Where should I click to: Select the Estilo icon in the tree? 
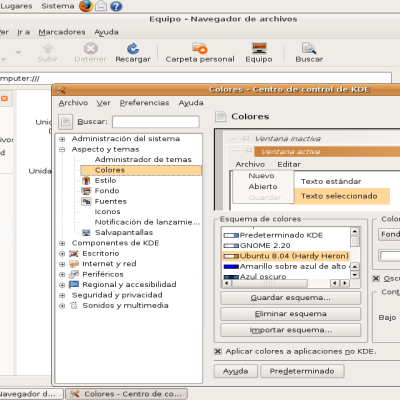click(x=86, y=181)
